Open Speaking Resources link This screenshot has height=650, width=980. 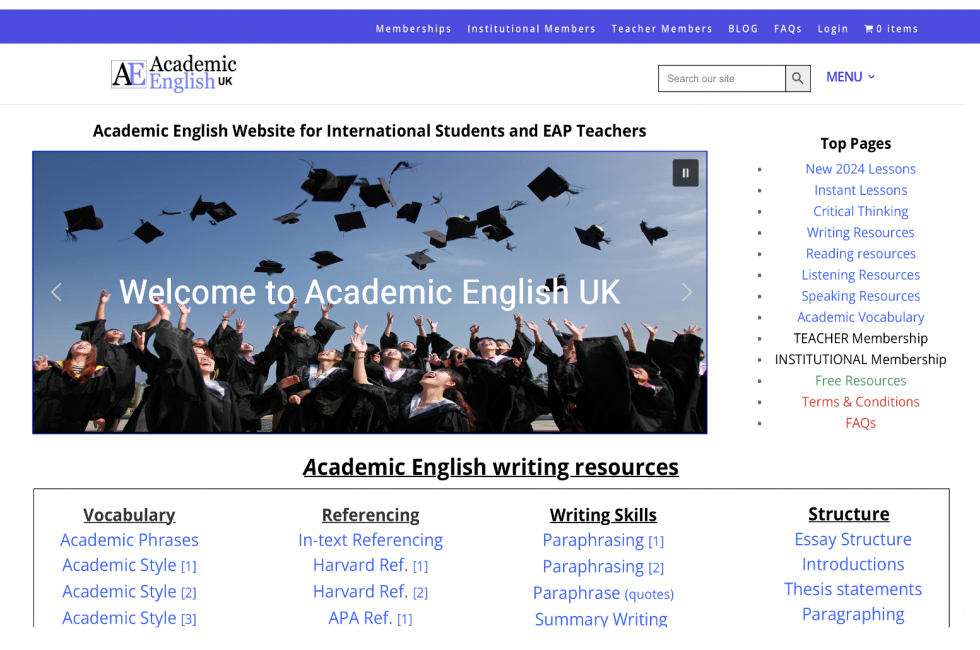[x=860, y=296]
